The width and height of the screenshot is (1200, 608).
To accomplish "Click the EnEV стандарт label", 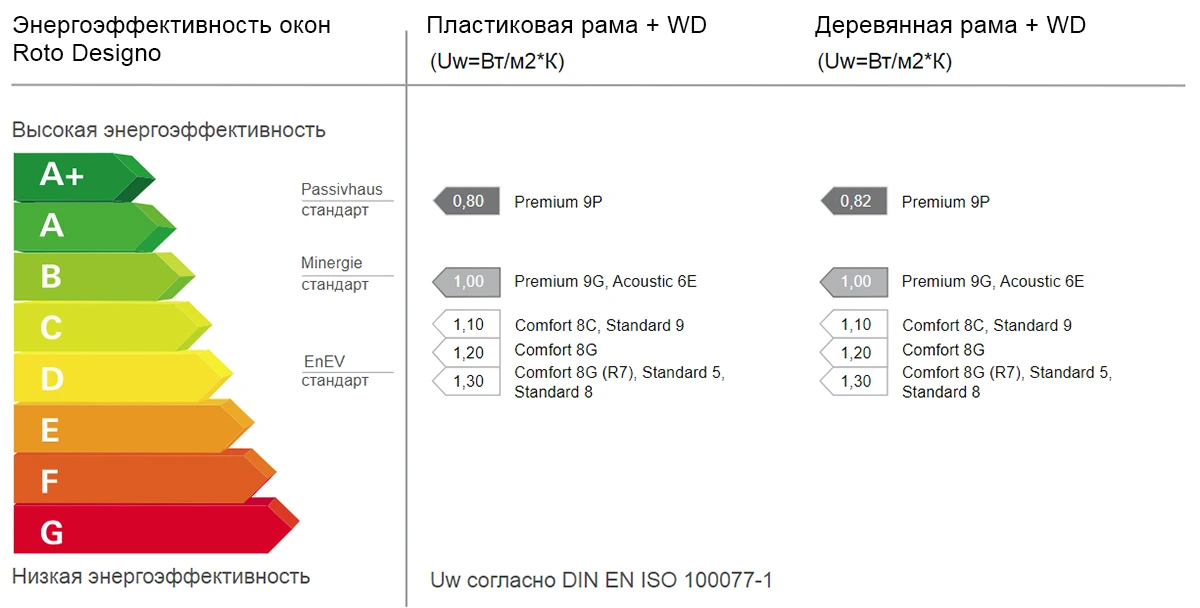I will 336,371.
